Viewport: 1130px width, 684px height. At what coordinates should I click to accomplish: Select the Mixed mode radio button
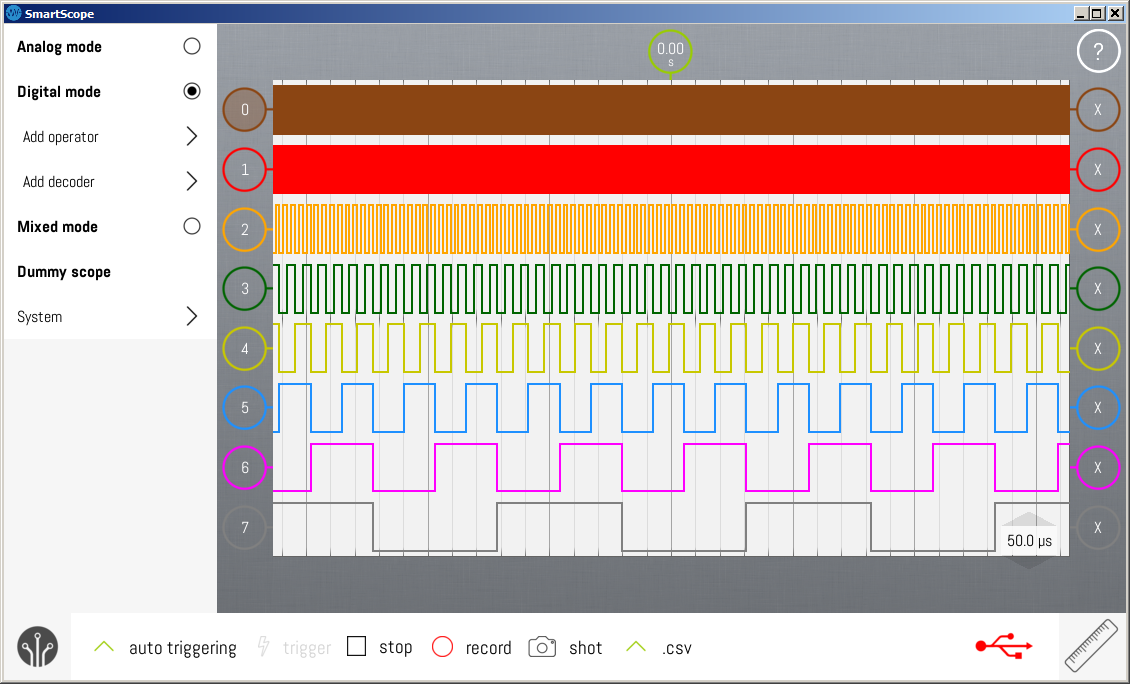click(x=192, y=226)
